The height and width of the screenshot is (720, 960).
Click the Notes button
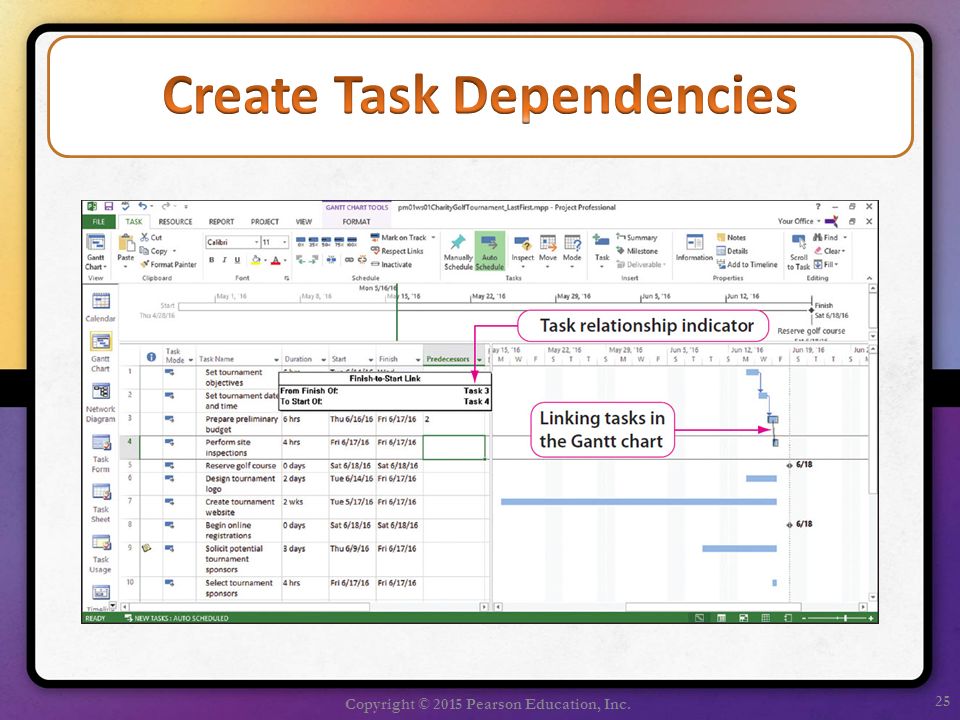pyautogui.click(x=732, y=238)
